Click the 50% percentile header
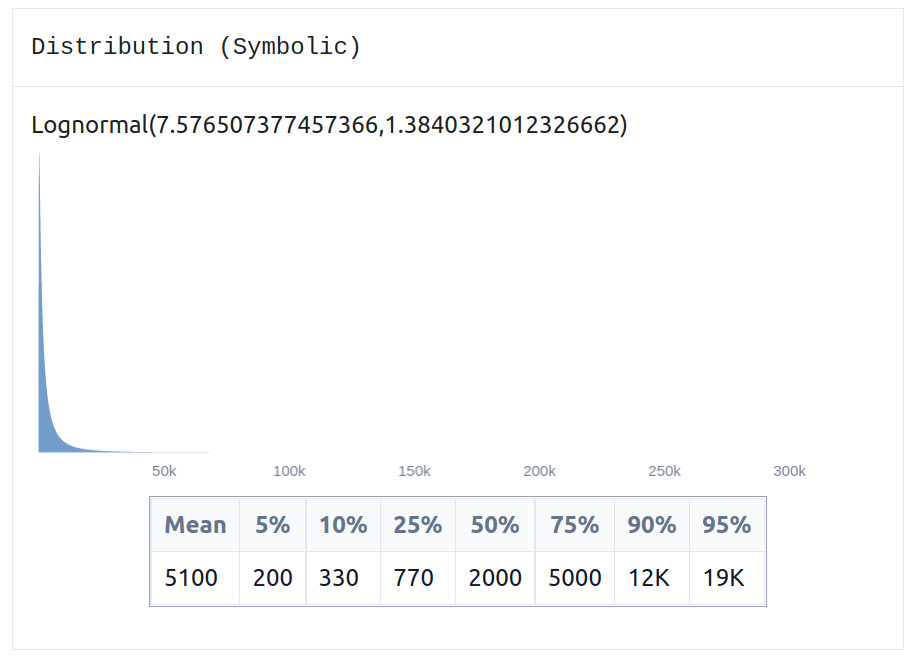The image size is (915, 670). 495,525
